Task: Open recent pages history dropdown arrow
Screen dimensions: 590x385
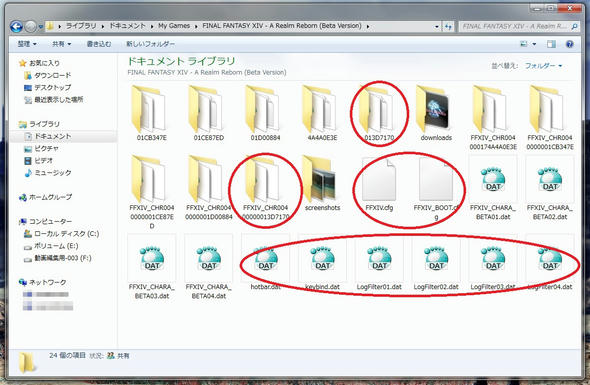Action: coord(40,27)
